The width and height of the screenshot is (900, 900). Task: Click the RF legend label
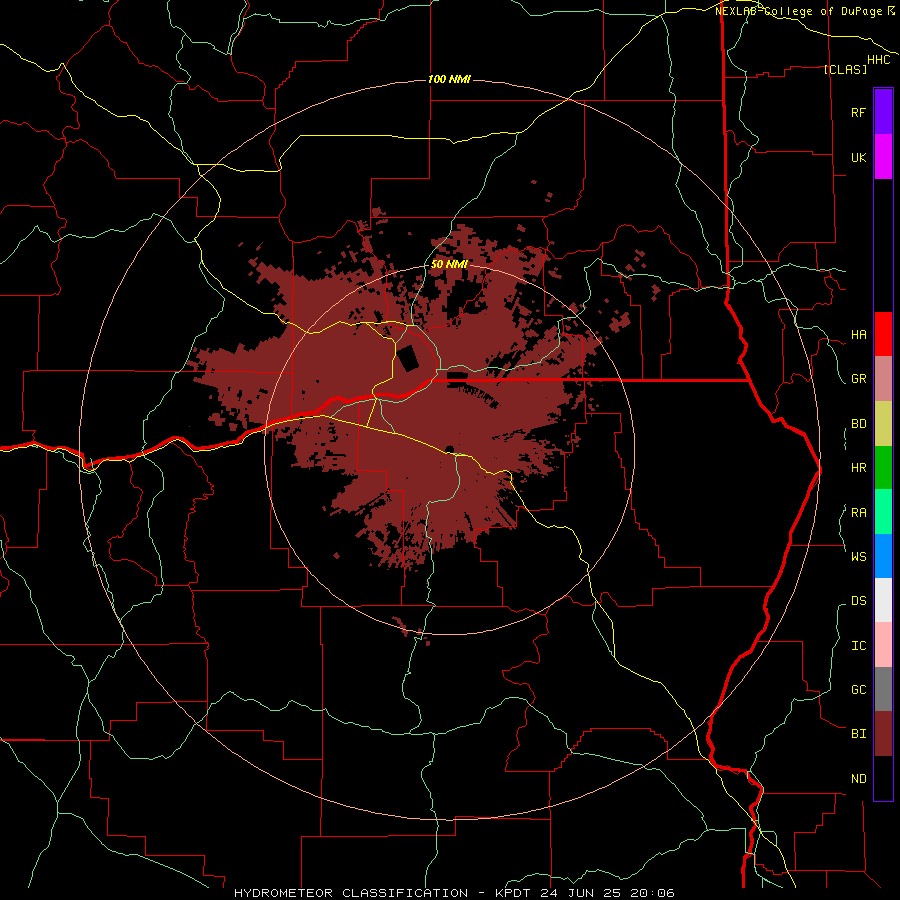tap(858, 113)
